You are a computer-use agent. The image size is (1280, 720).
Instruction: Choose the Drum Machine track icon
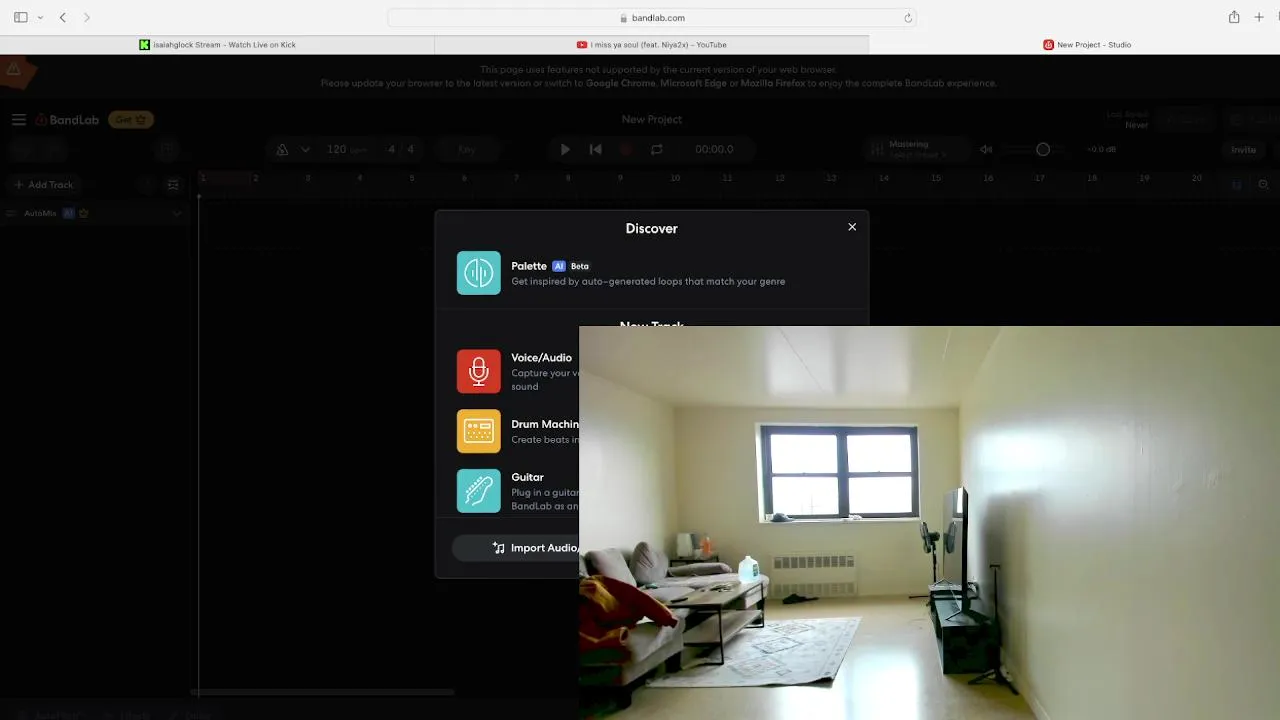(479, 431)
